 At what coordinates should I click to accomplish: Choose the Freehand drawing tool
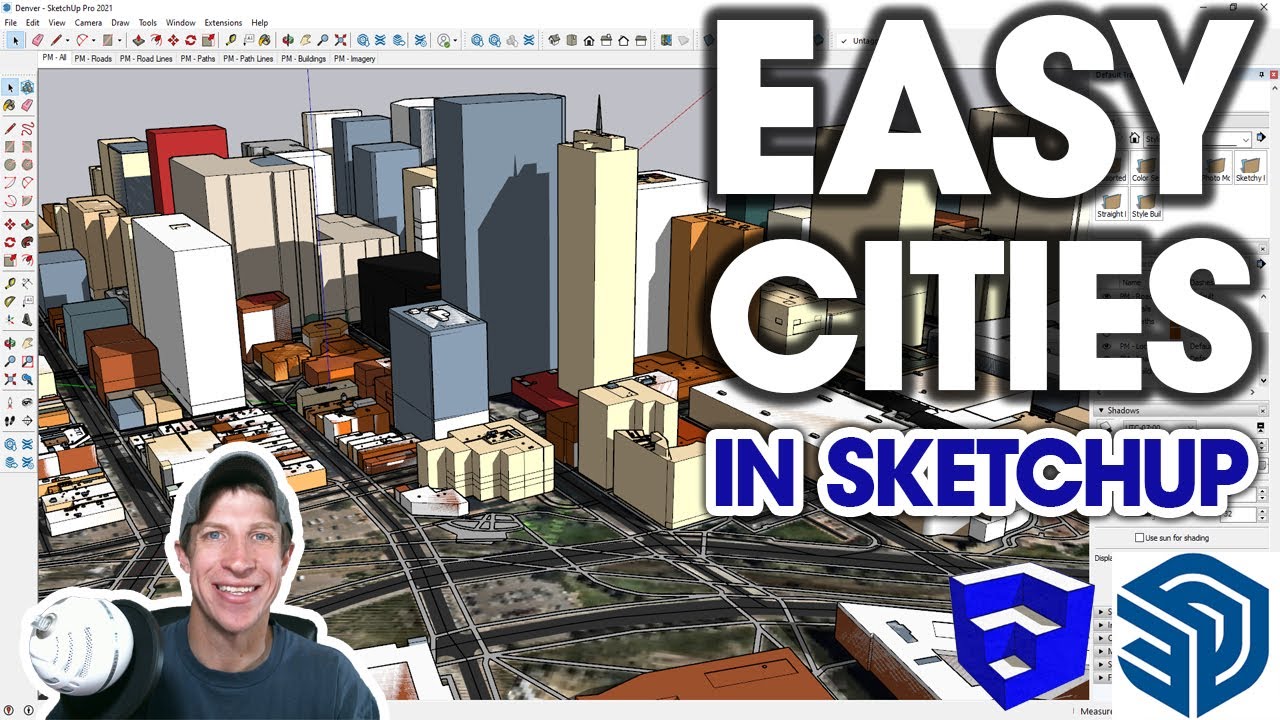coord(27,130)
